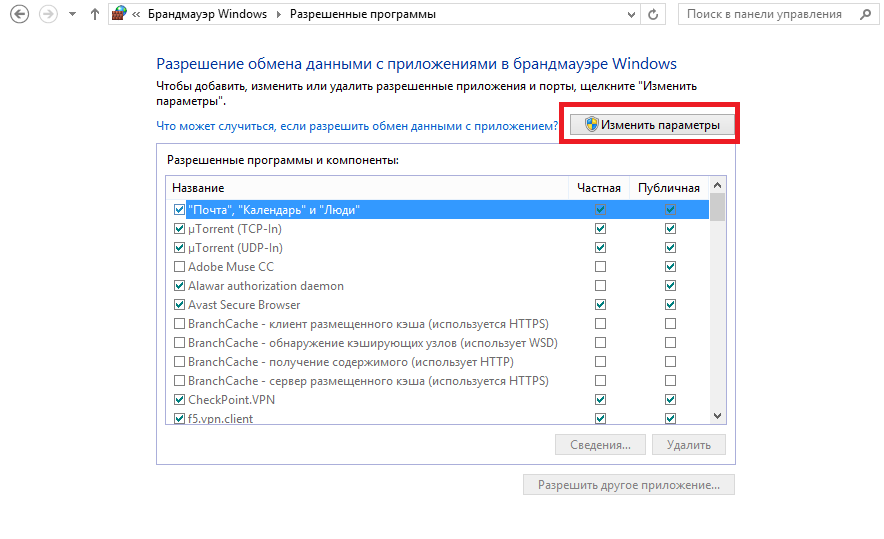
Task: Enable Частная for Adobe Muse CC
Action: pos(600,267)
